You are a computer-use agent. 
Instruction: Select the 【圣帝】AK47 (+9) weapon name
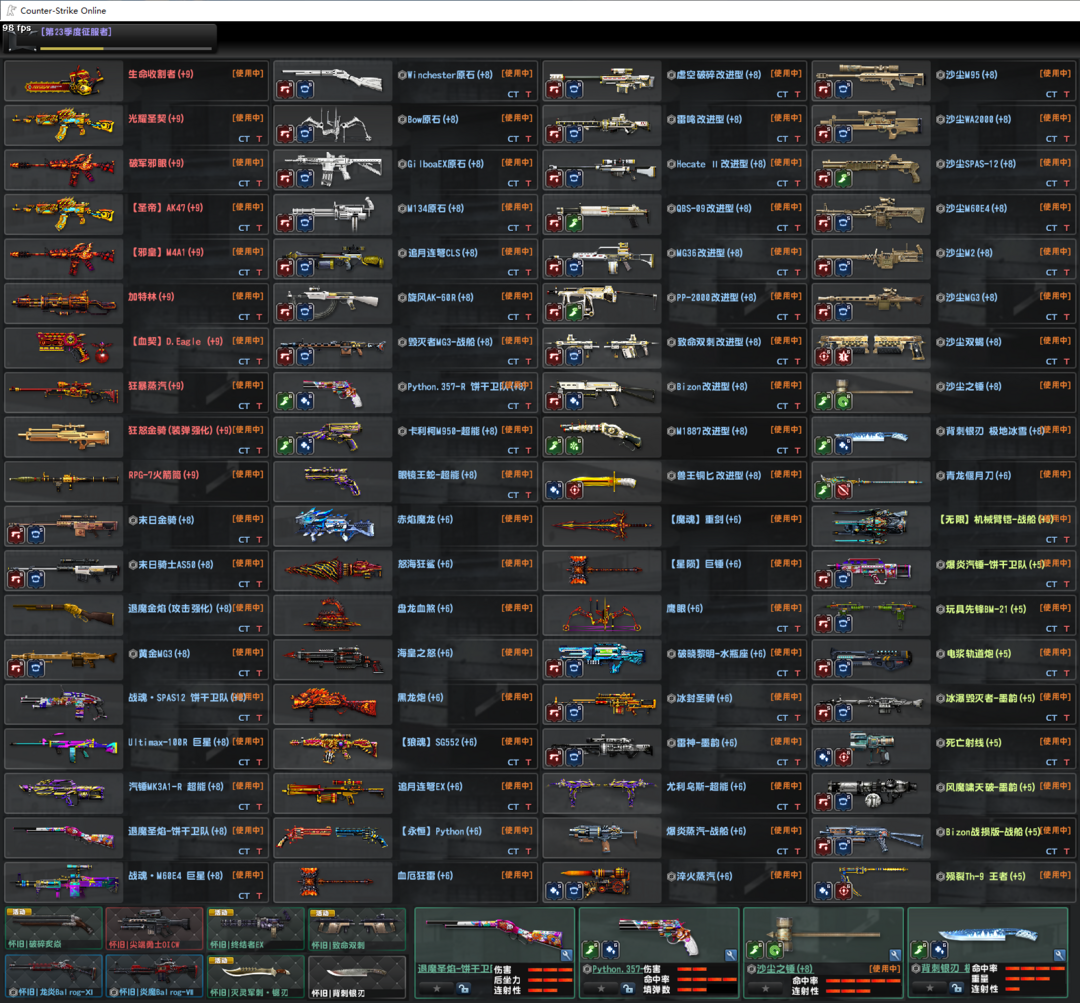pyautogui.click(x=167, y=208)
